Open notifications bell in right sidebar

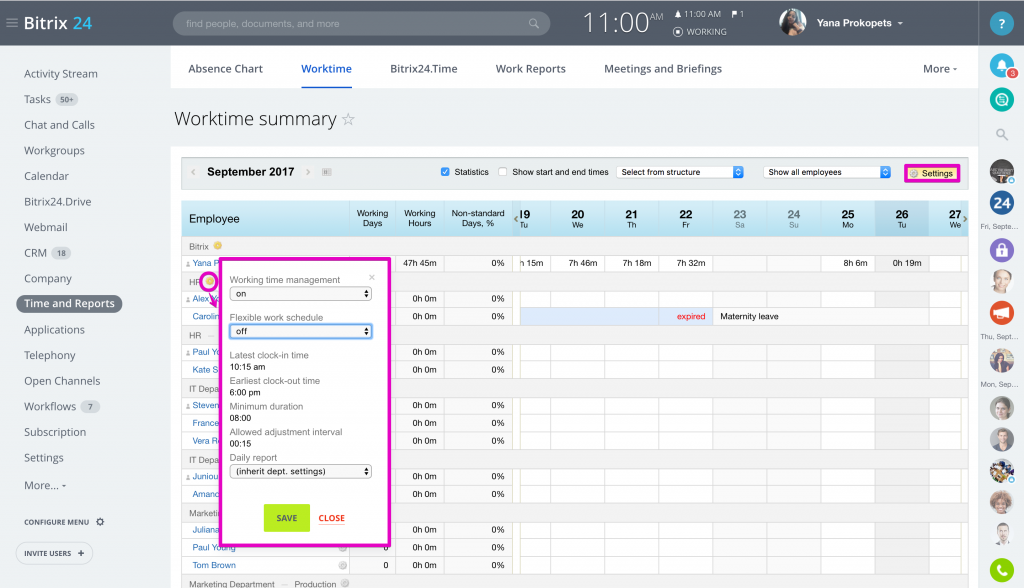[x=1001, y=65]
